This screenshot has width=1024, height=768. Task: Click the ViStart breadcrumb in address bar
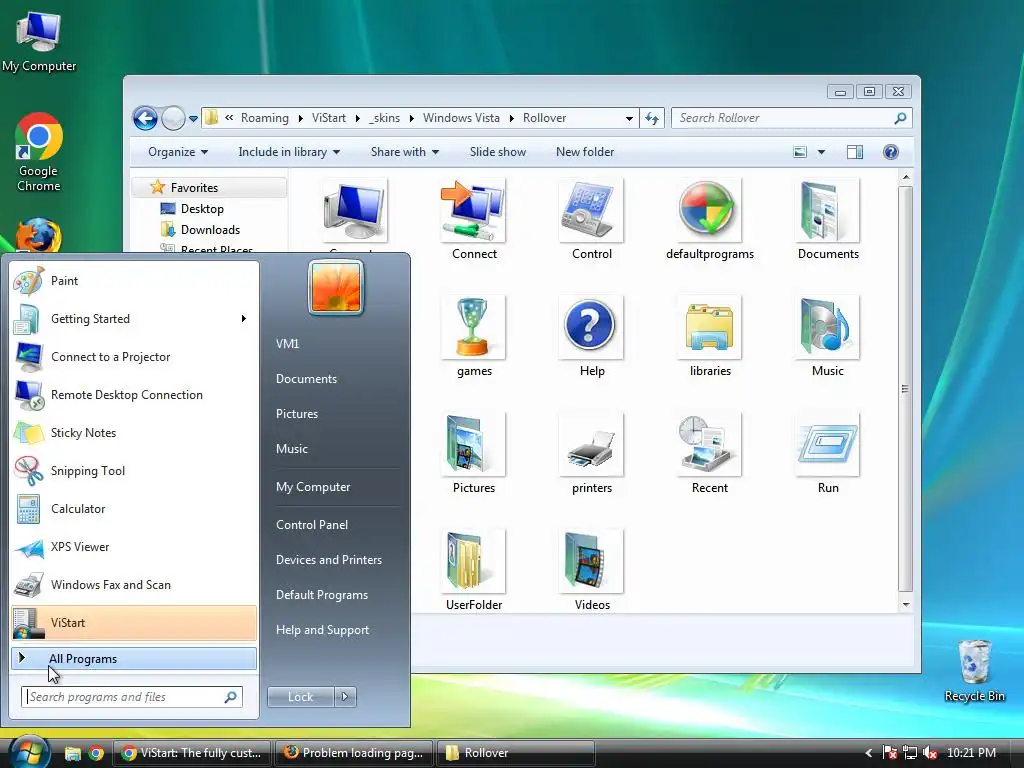328,118
